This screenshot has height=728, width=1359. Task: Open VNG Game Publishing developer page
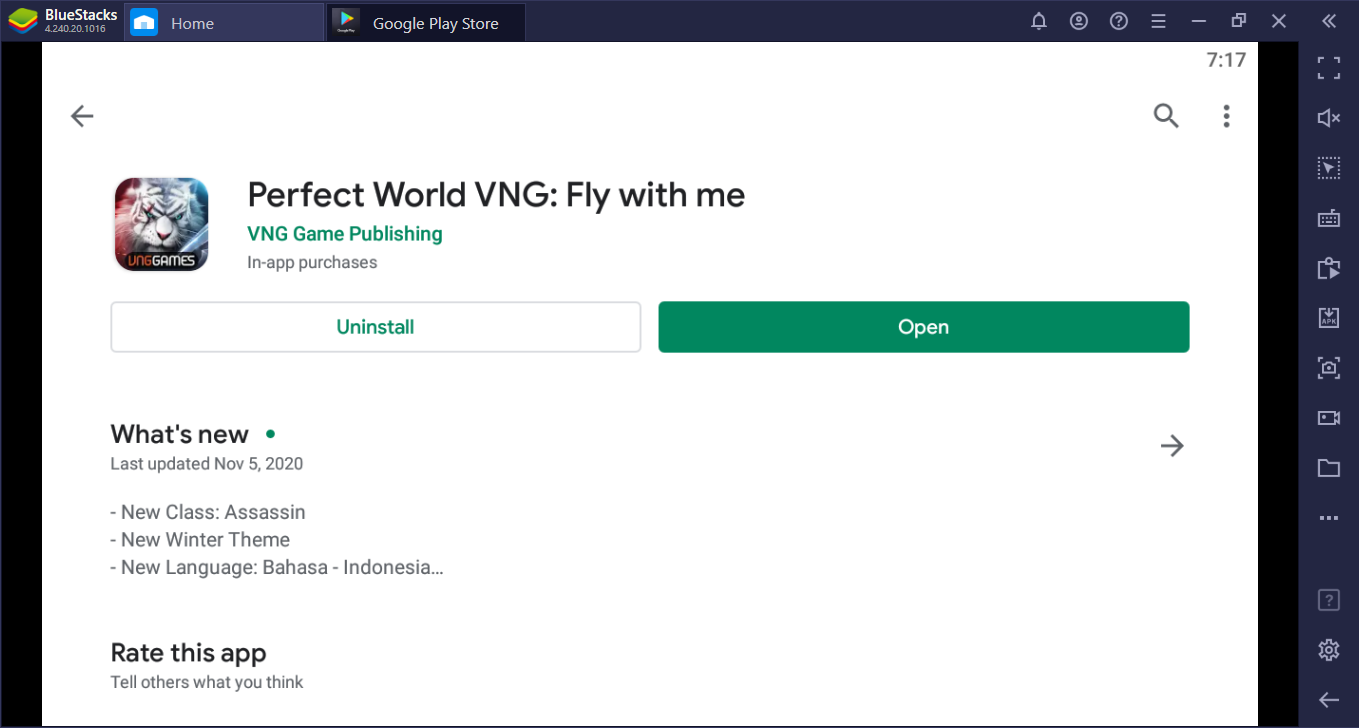click(345, 234)
